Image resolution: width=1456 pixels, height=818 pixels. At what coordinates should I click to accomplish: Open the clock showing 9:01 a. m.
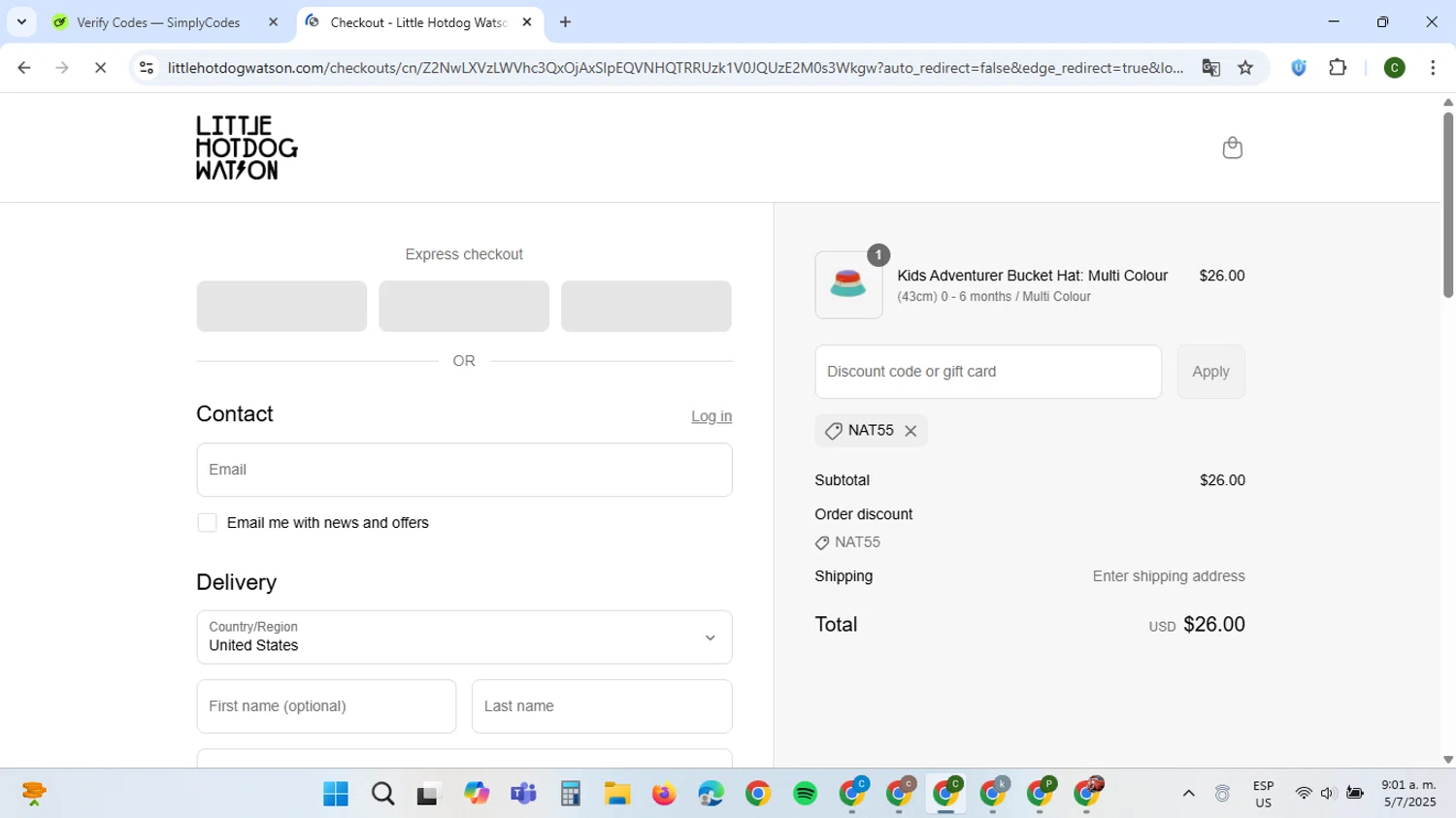1408,794
